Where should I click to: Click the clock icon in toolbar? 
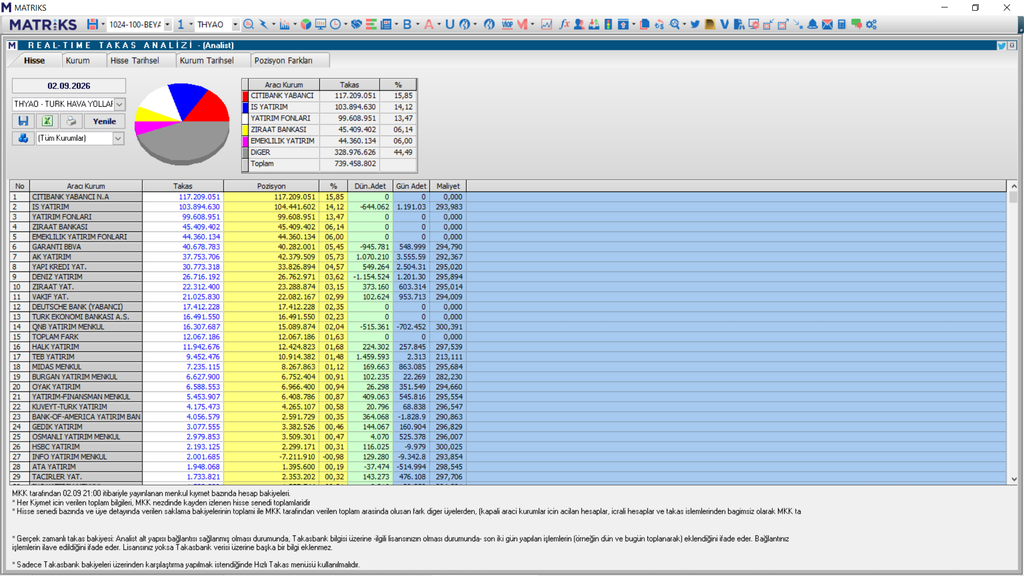click(335, 24)
